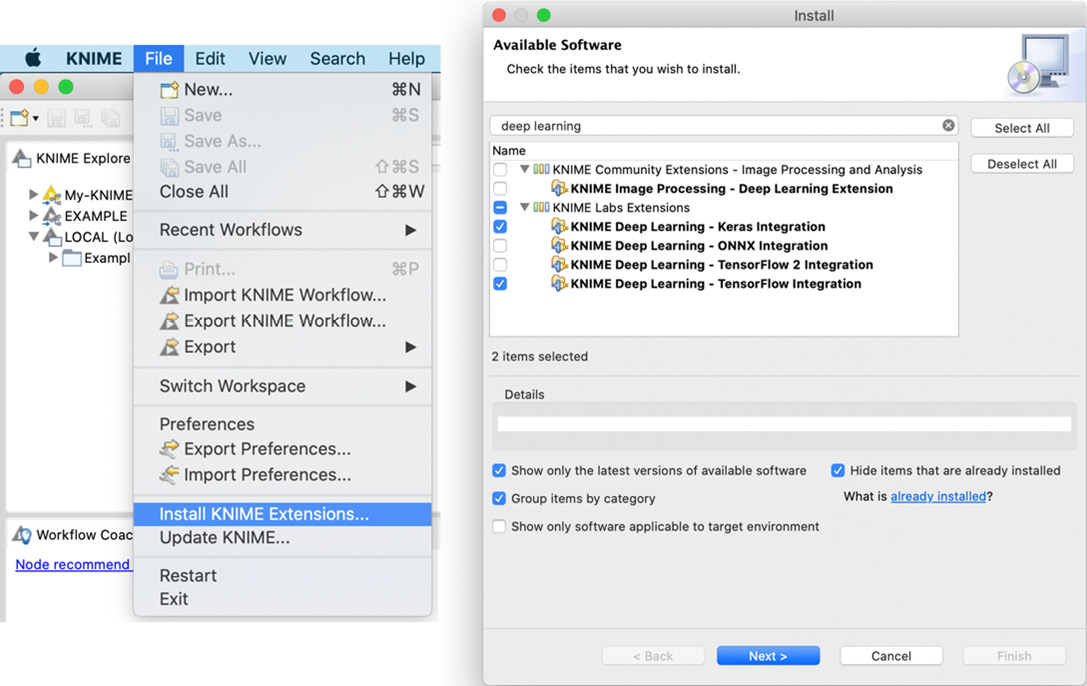The image size is (1087, 686).
Task: Click the New workflow toolbar icon
Action: (x=19, y=118)
